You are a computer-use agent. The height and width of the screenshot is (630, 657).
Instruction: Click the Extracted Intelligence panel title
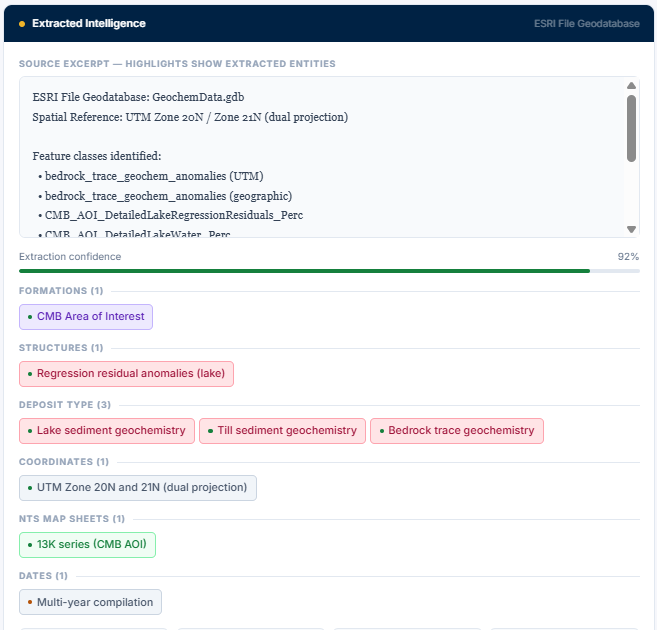[x=88, y=24]
